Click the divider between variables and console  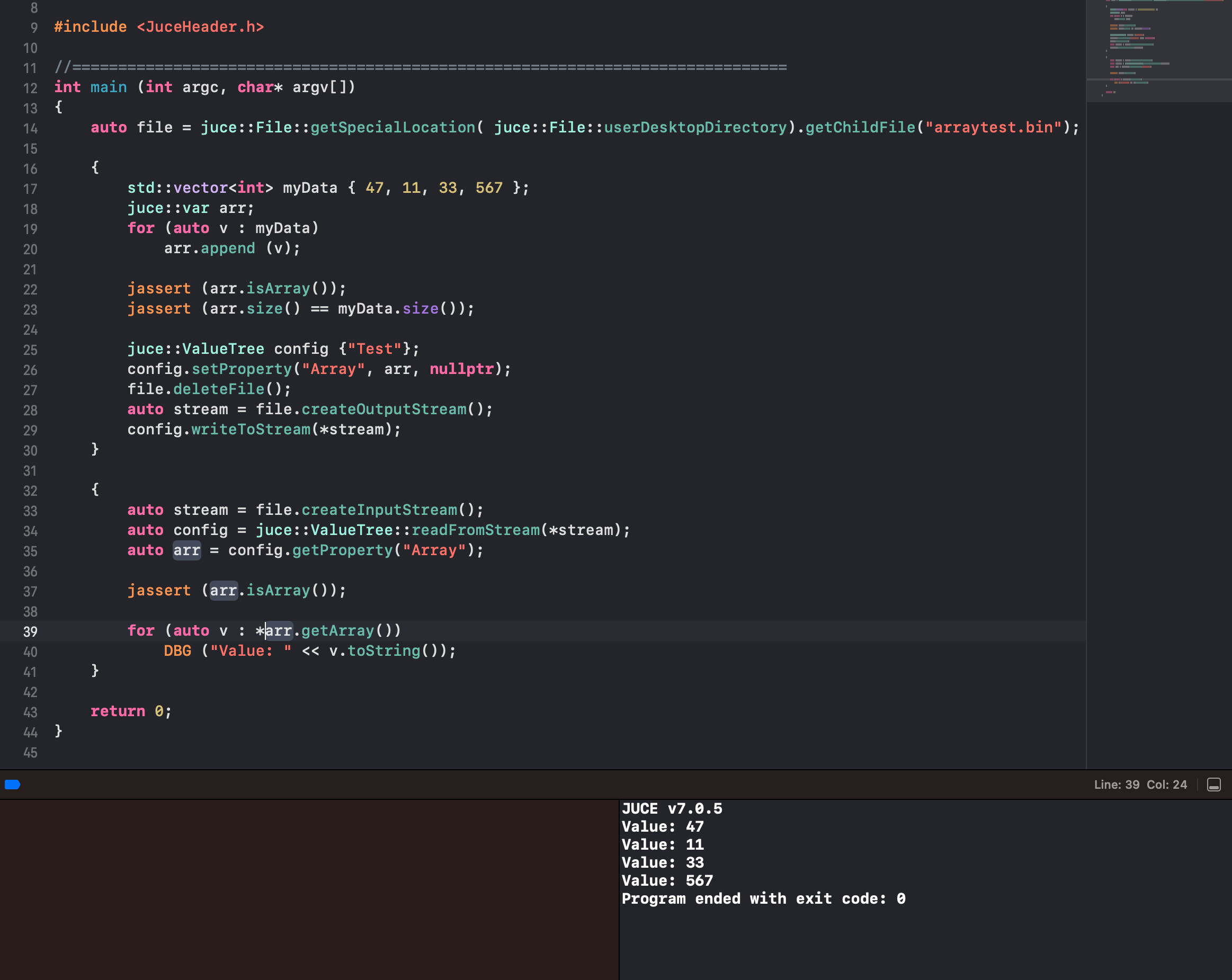(619, 890)
